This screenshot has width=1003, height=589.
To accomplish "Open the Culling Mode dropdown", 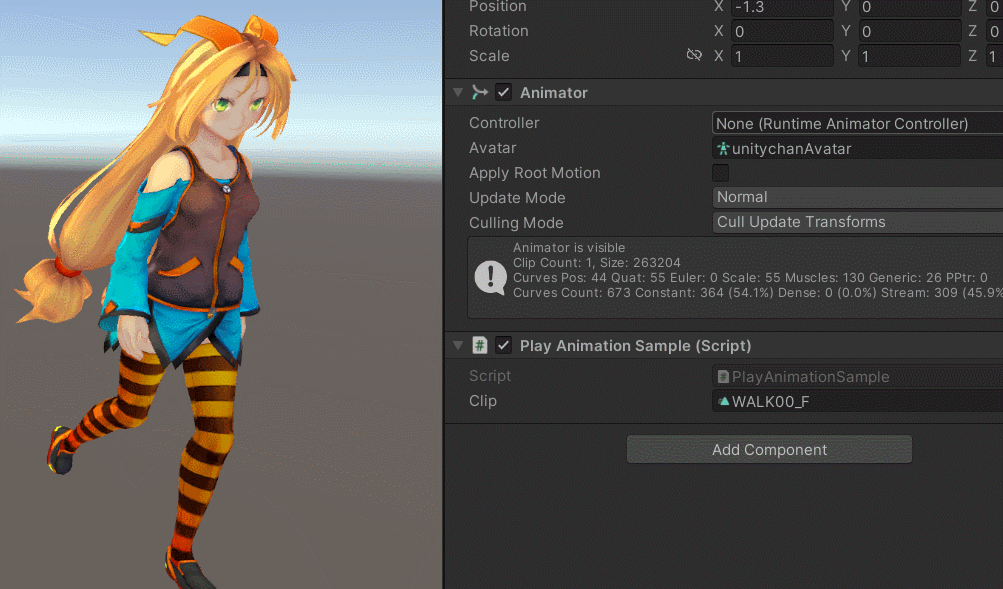I will click(857, 222).
